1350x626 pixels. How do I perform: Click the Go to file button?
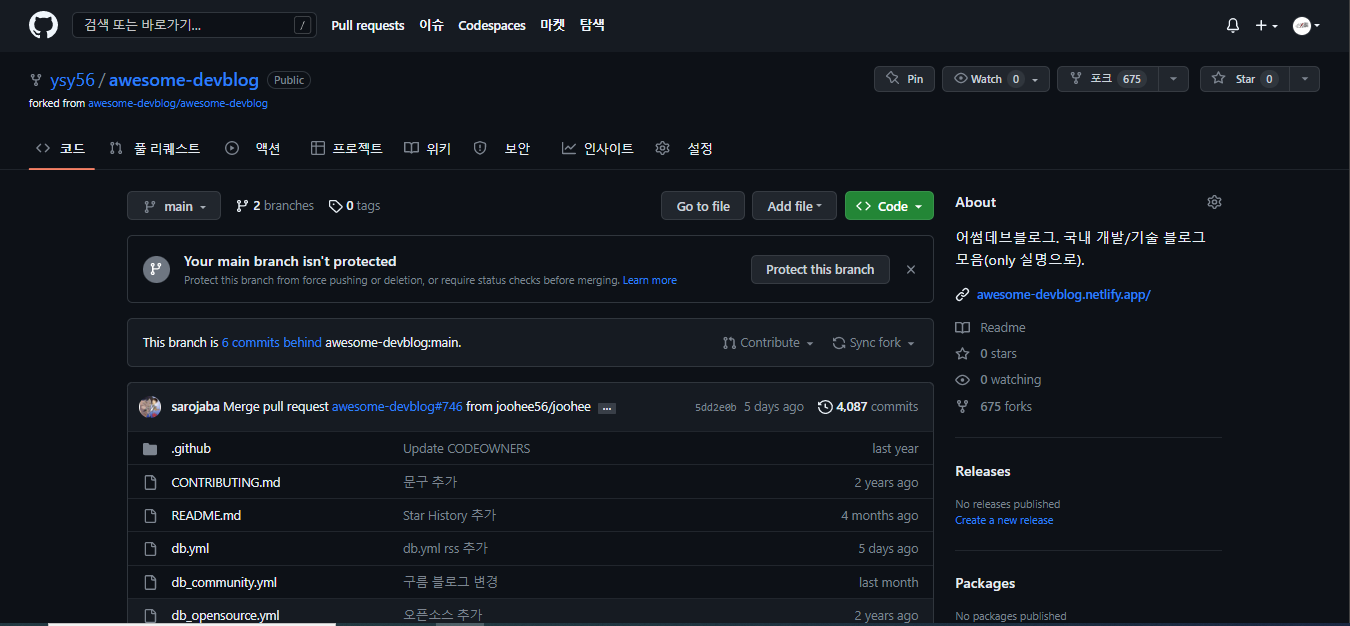click(703, 206)
